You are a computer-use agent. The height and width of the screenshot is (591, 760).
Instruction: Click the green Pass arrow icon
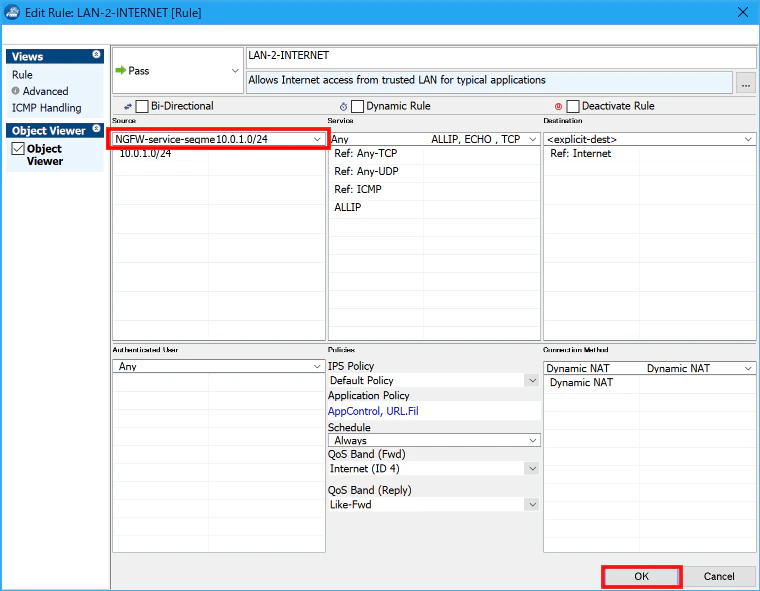120,70
